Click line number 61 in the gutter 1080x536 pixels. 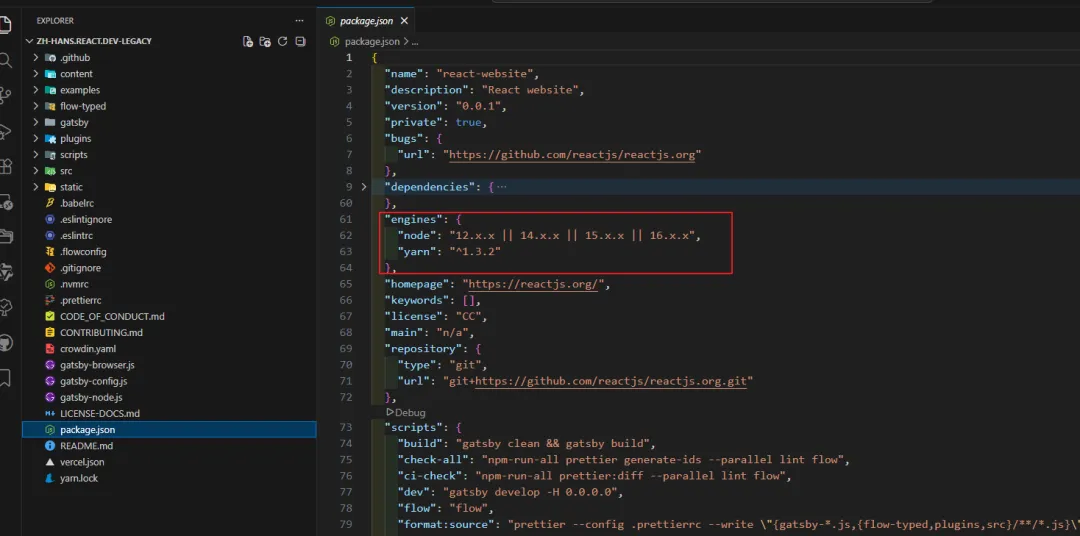tap(346, 219)
